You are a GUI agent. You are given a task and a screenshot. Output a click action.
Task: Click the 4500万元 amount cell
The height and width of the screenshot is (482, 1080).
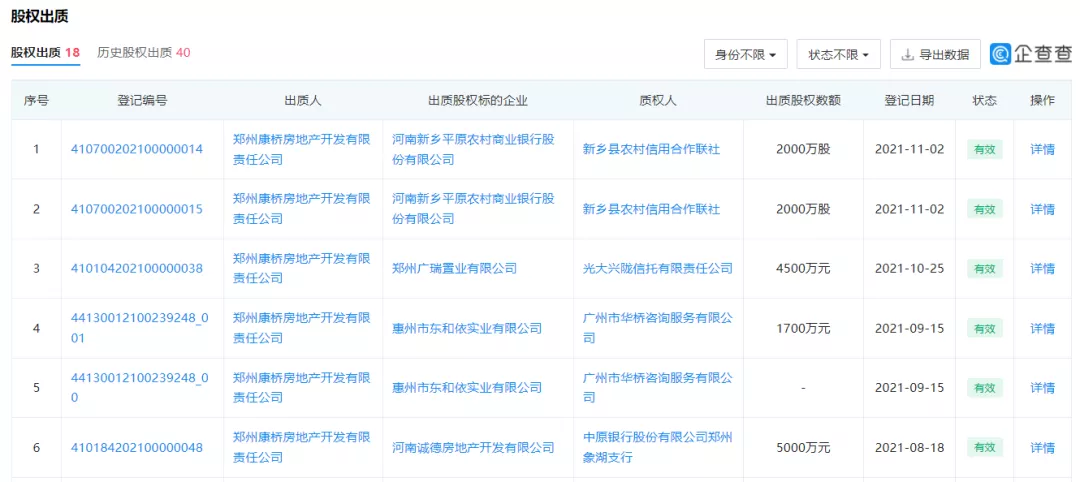(803, 269)
